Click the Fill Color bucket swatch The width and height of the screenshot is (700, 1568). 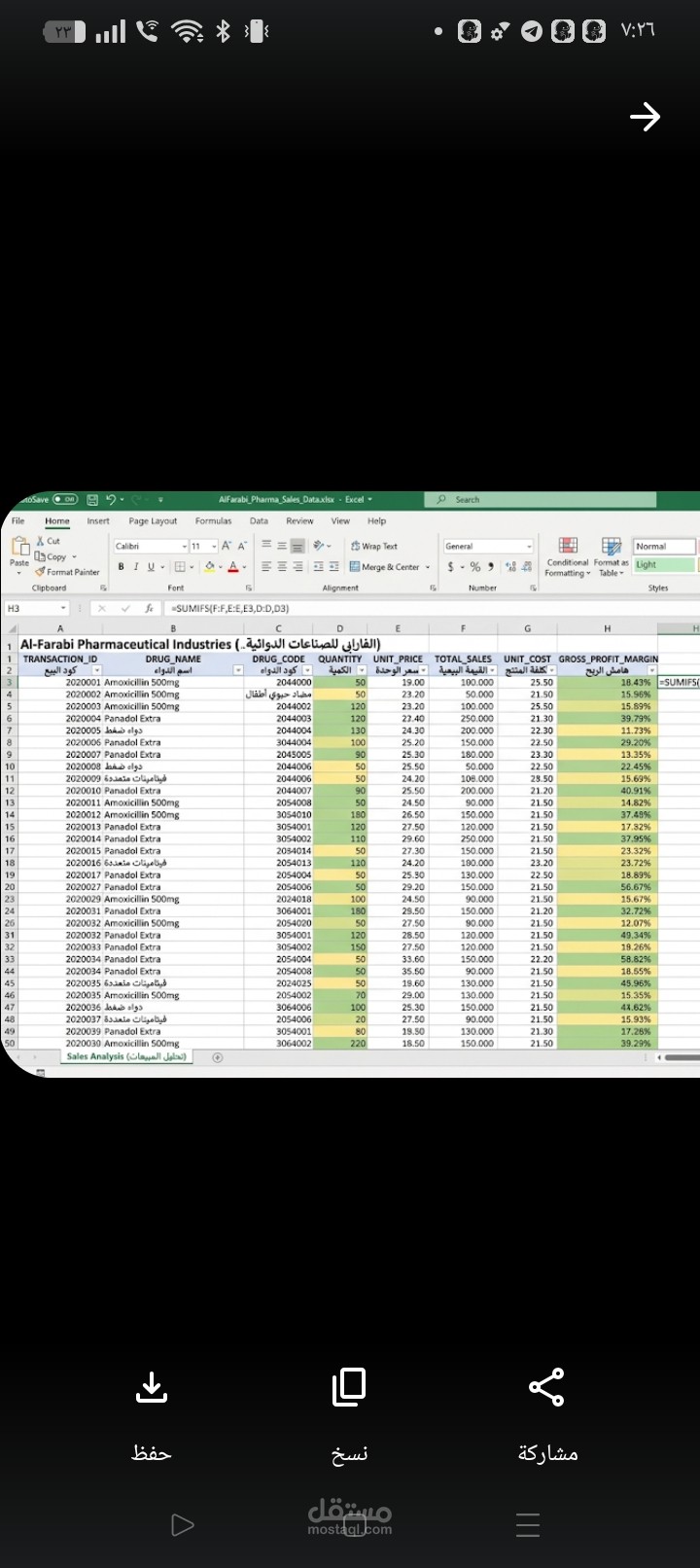click(x=210, y=566)
